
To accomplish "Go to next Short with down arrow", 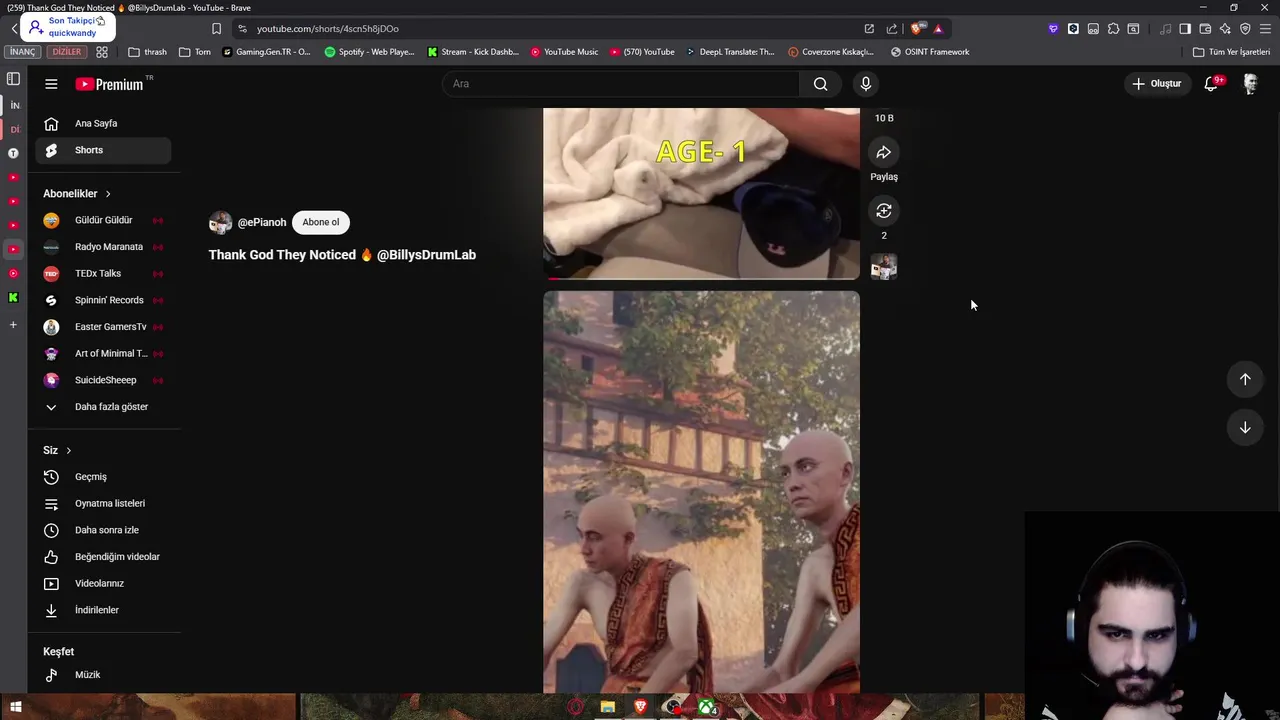I will 1245,427.
